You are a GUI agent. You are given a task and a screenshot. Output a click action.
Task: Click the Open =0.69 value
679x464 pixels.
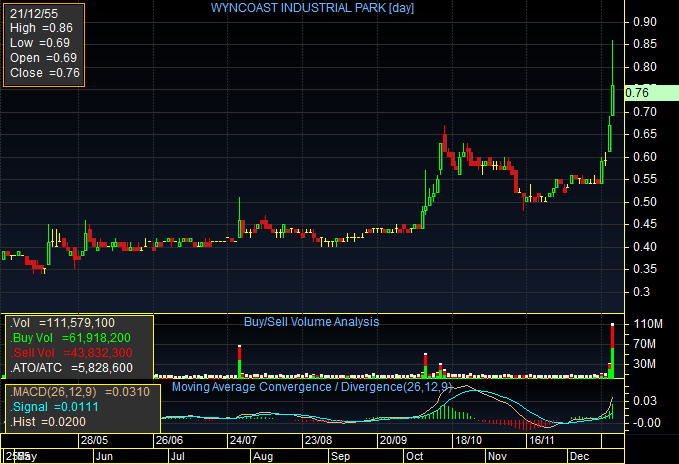coord(43,58)
